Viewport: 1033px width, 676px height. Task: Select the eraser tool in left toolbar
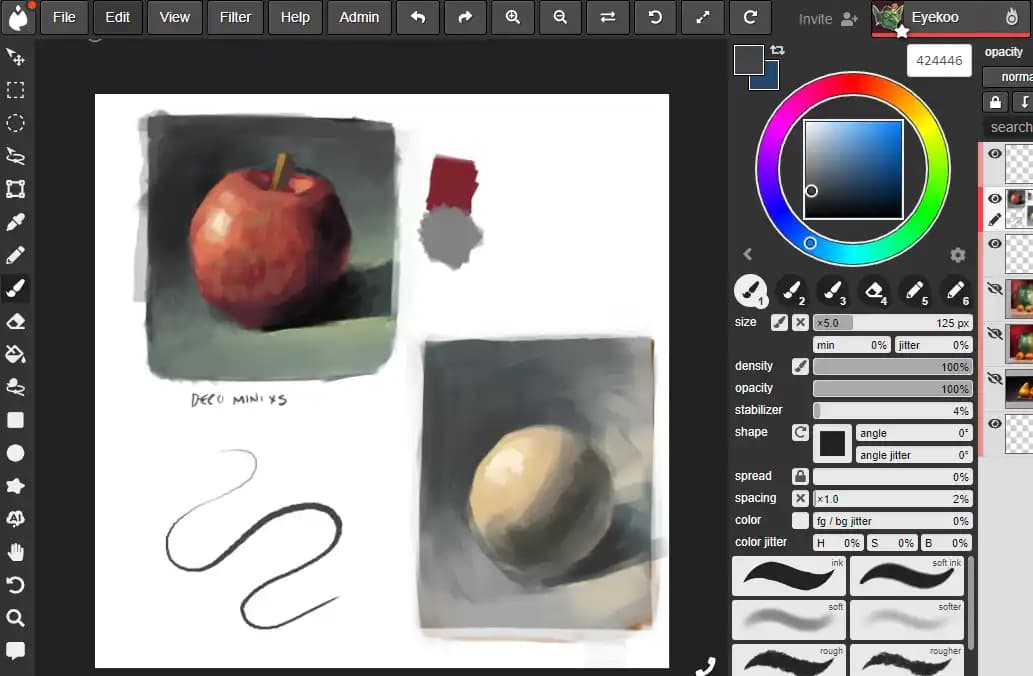tap(15, 322)
